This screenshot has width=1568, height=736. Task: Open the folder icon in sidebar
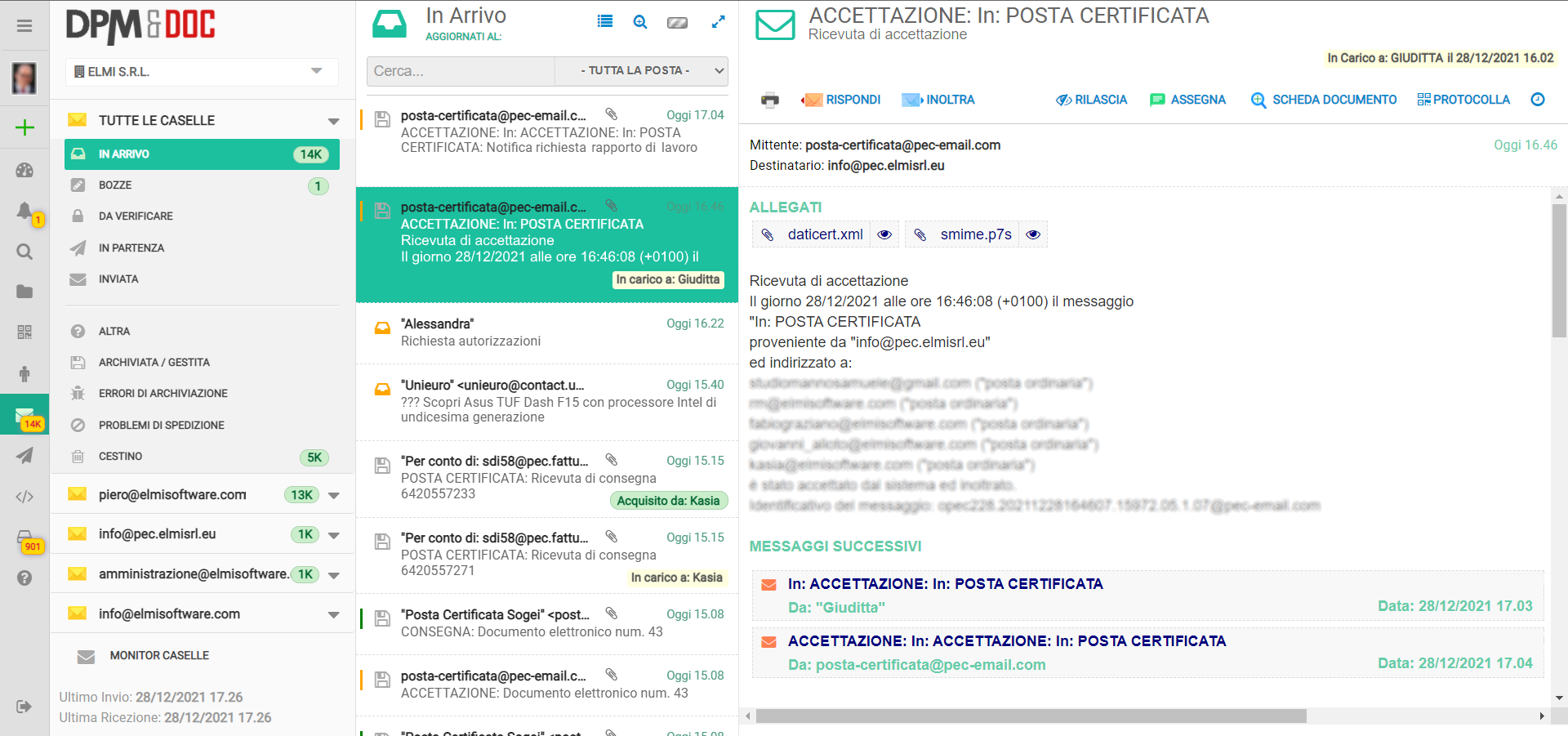[24, 292]
